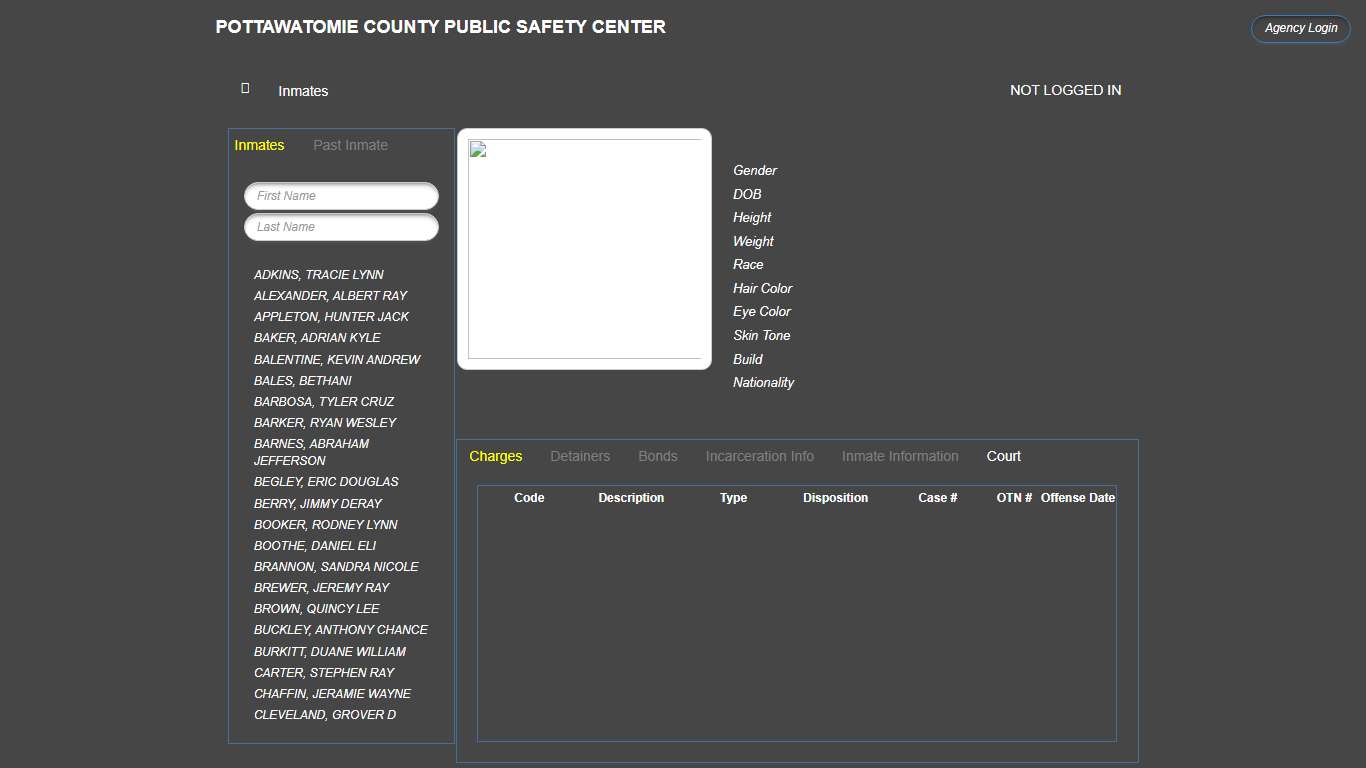View the Court tab
This screenshot has width=1366, height=768.
(1003, 456)
